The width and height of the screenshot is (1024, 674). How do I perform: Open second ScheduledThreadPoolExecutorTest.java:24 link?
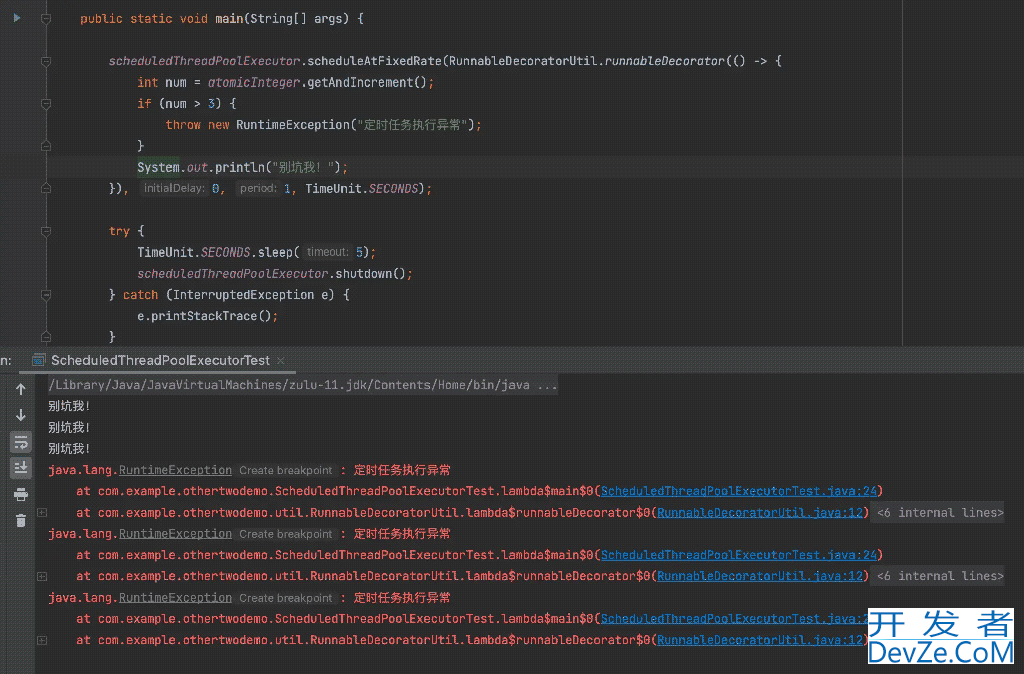tap(739, 555)
